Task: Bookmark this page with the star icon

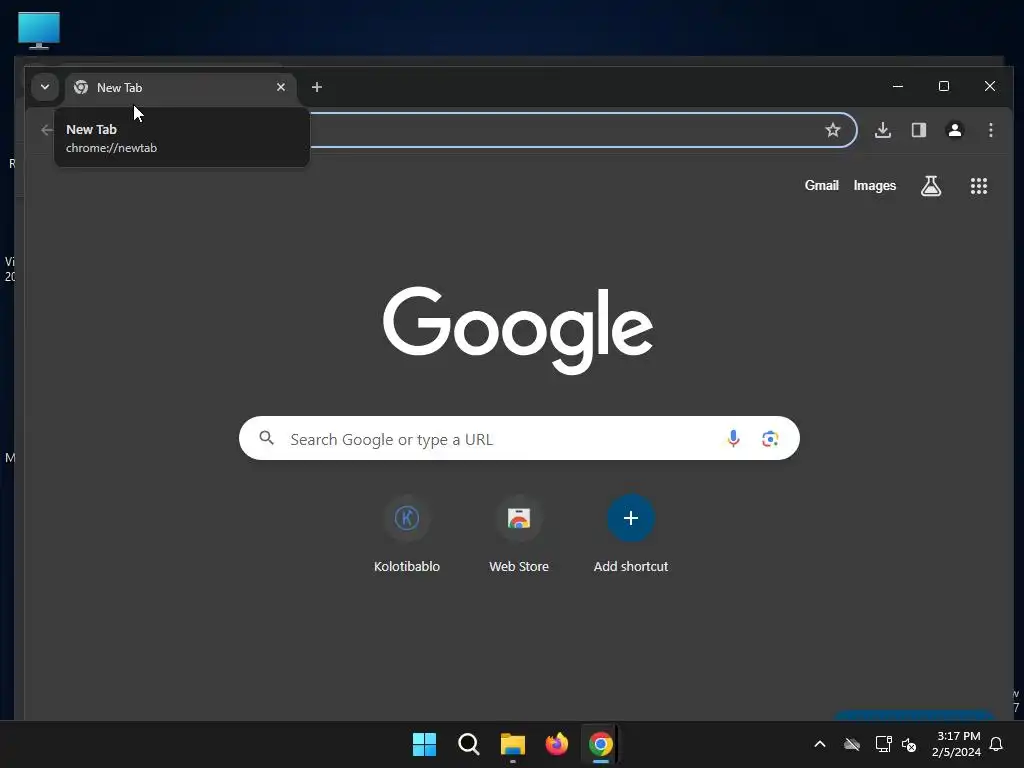Action: [833, 130]
